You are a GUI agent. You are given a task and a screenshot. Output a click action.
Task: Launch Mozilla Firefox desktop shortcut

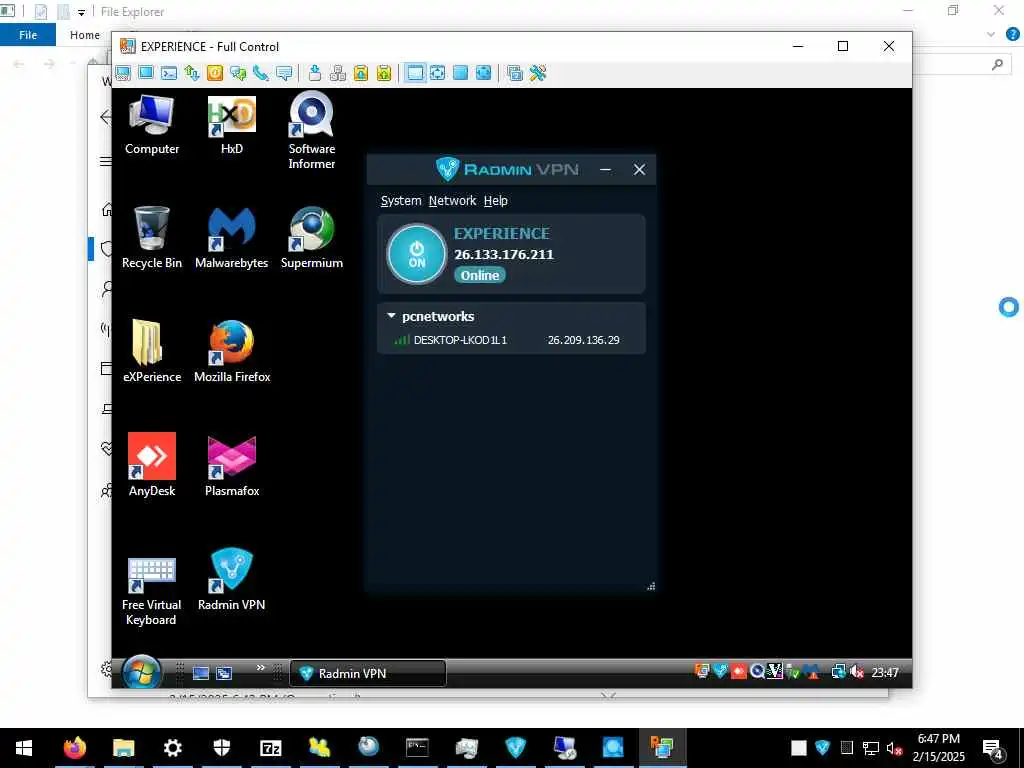pyautogui.click(x=232, y=351)
